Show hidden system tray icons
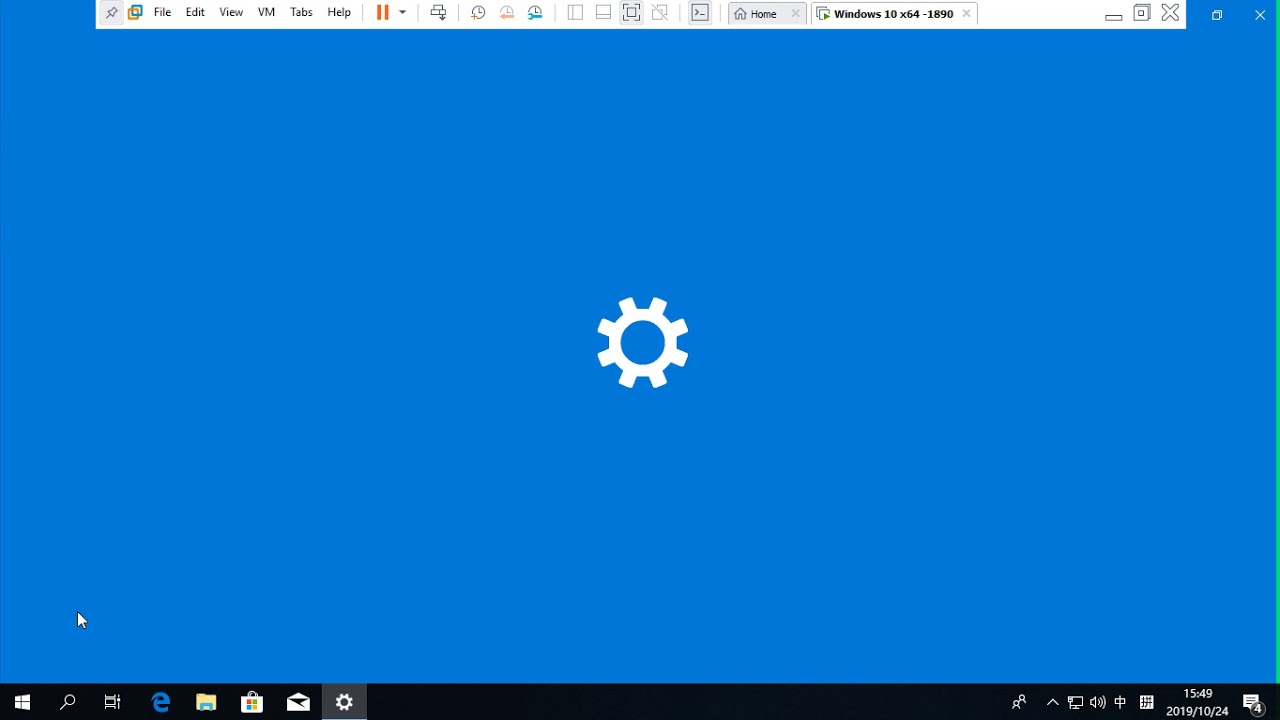The height and width of the screenshot is (720, 1280). [1052, 702]
